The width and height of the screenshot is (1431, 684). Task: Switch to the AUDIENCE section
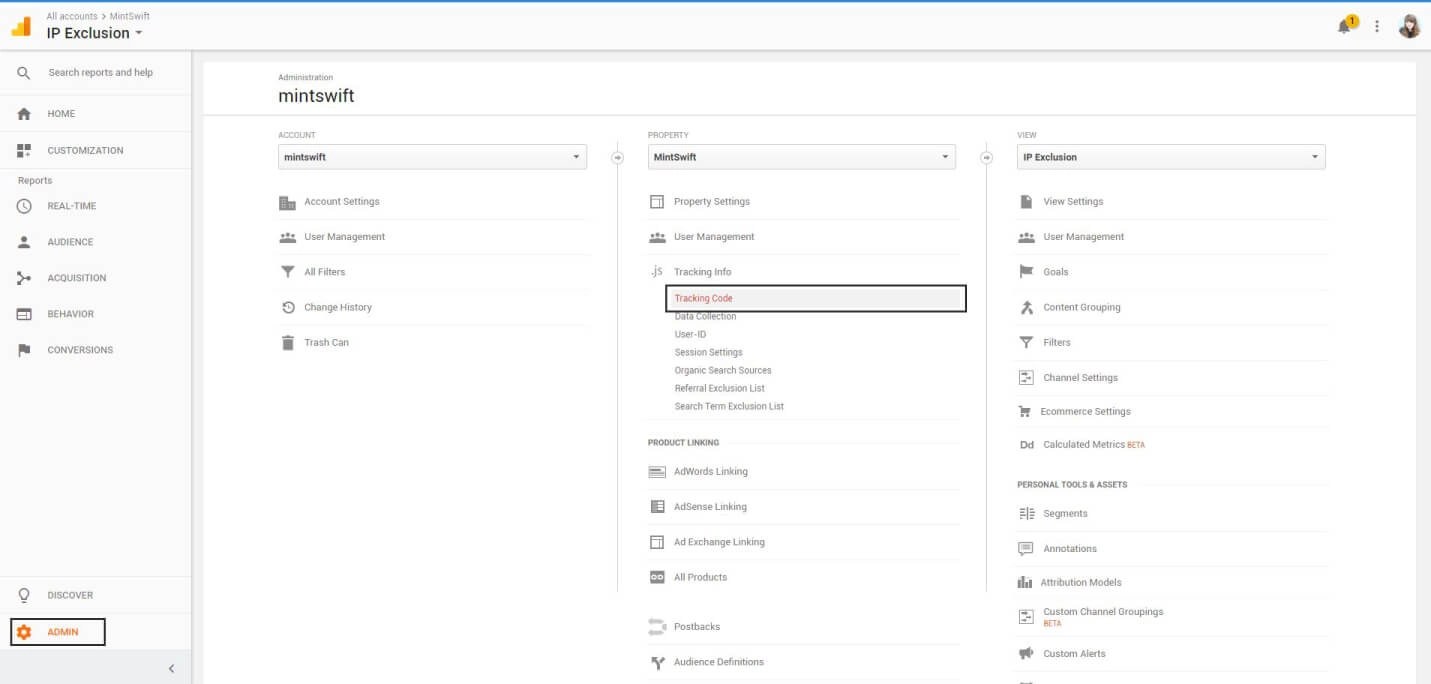pyautogui.click(x=71, y=241)
